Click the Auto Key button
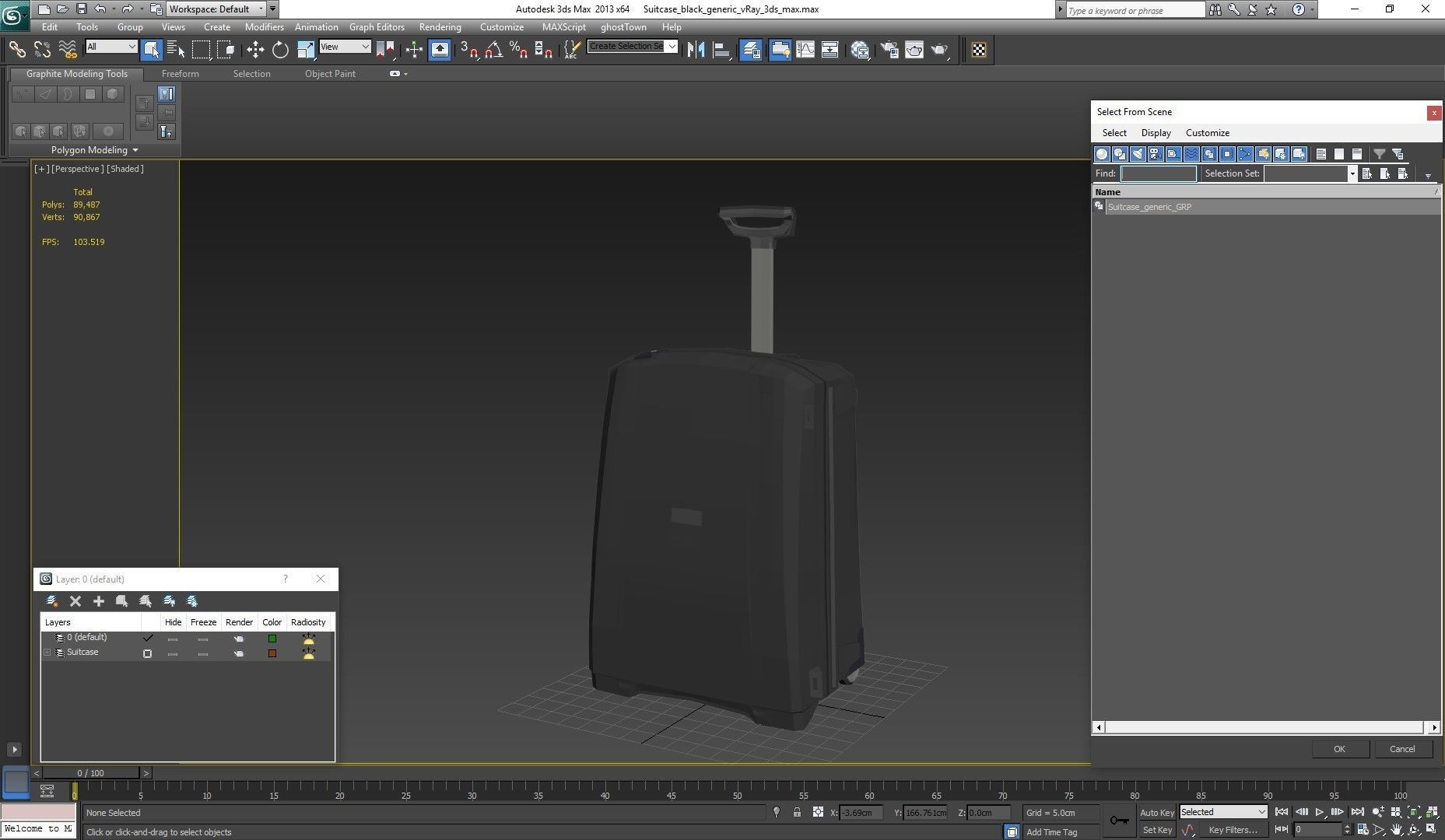1445x840 pixels. [x=1157, y=813]
